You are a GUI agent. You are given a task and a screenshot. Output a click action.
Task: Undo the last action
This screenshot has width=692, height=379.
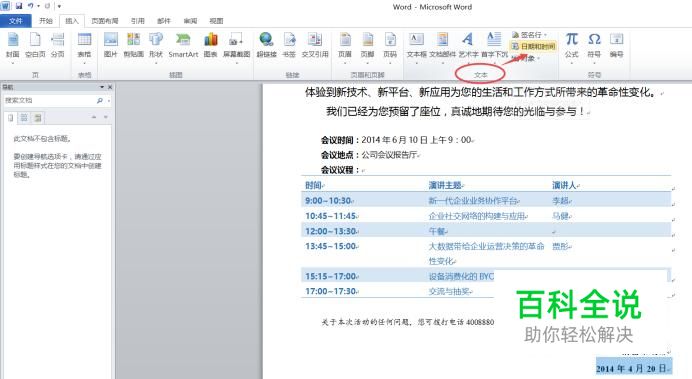[x=30, y=6]
